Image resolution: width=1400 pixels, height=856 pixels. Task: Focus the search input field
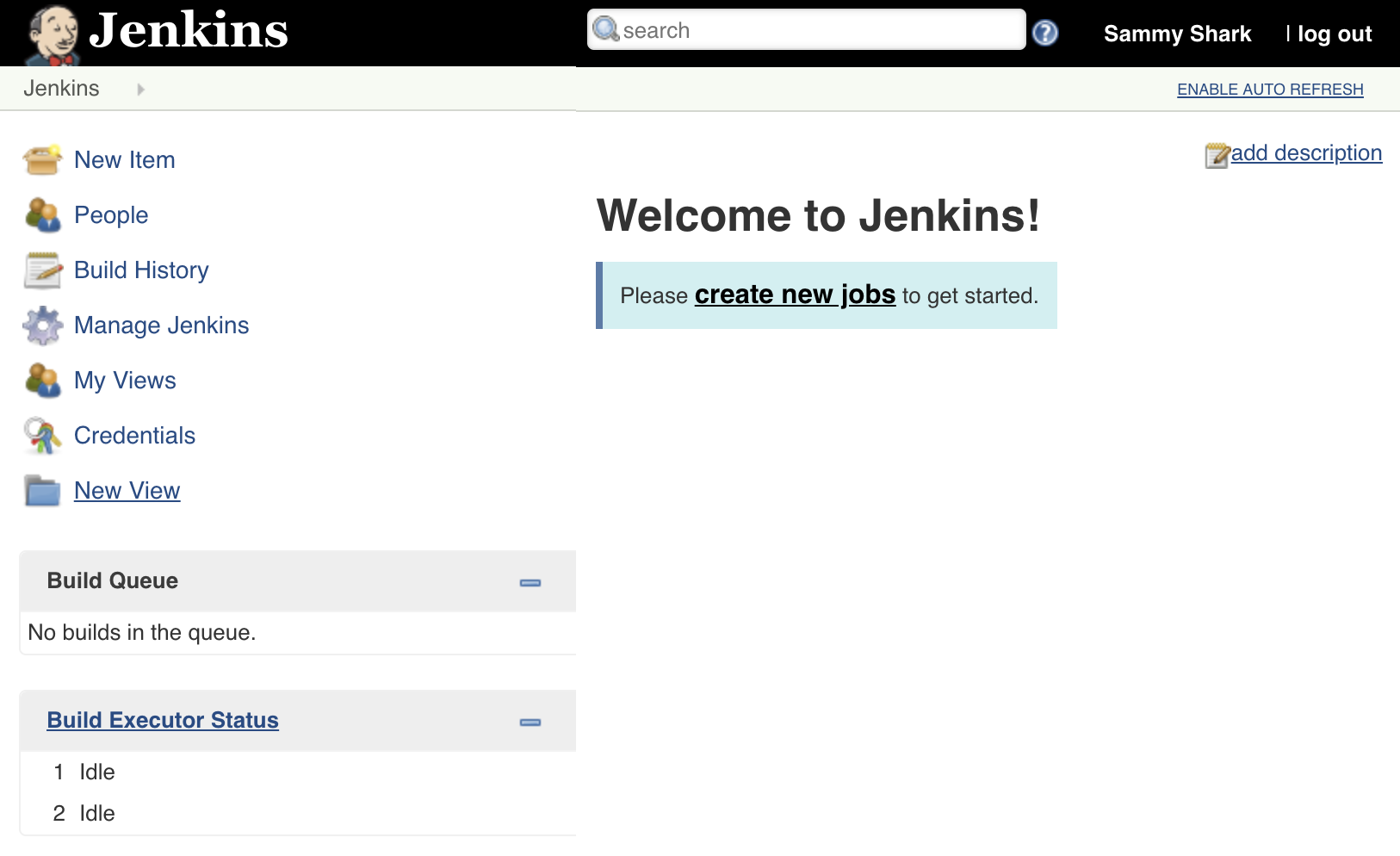pyautogui.click(x=807, y=30)
